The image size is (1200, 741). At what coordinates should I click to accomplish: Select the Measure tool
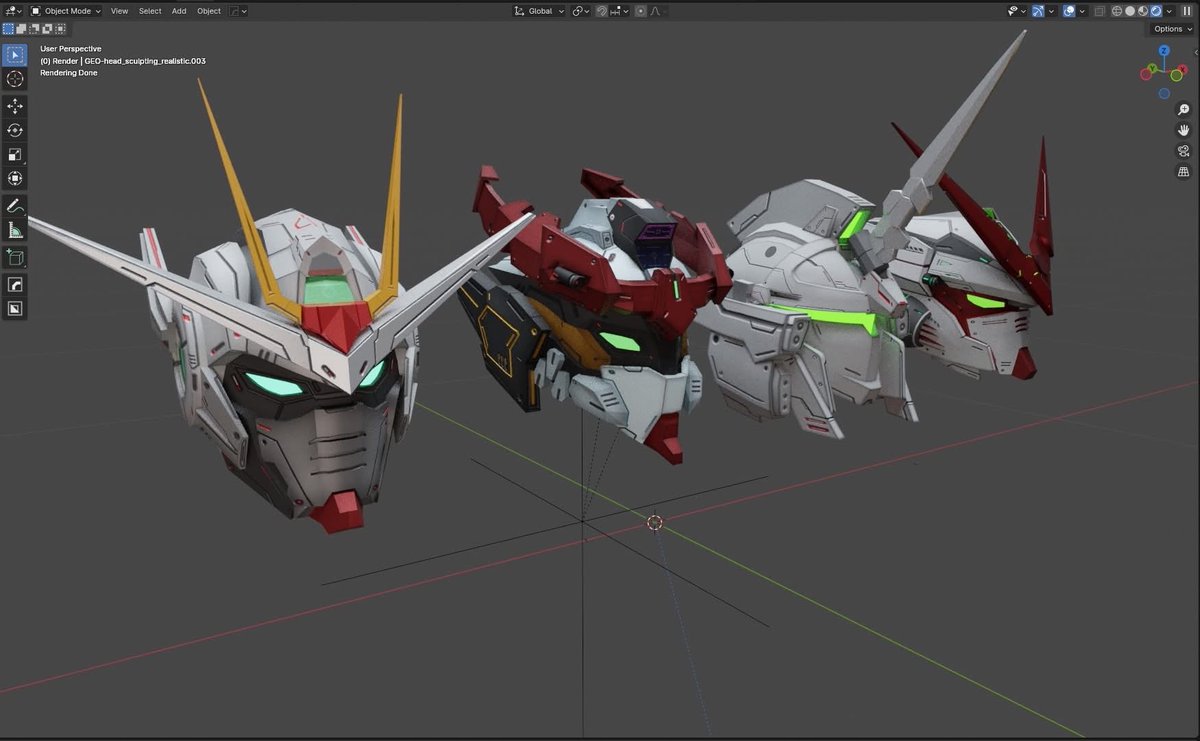pyautogui.click(x=15, y=231)
